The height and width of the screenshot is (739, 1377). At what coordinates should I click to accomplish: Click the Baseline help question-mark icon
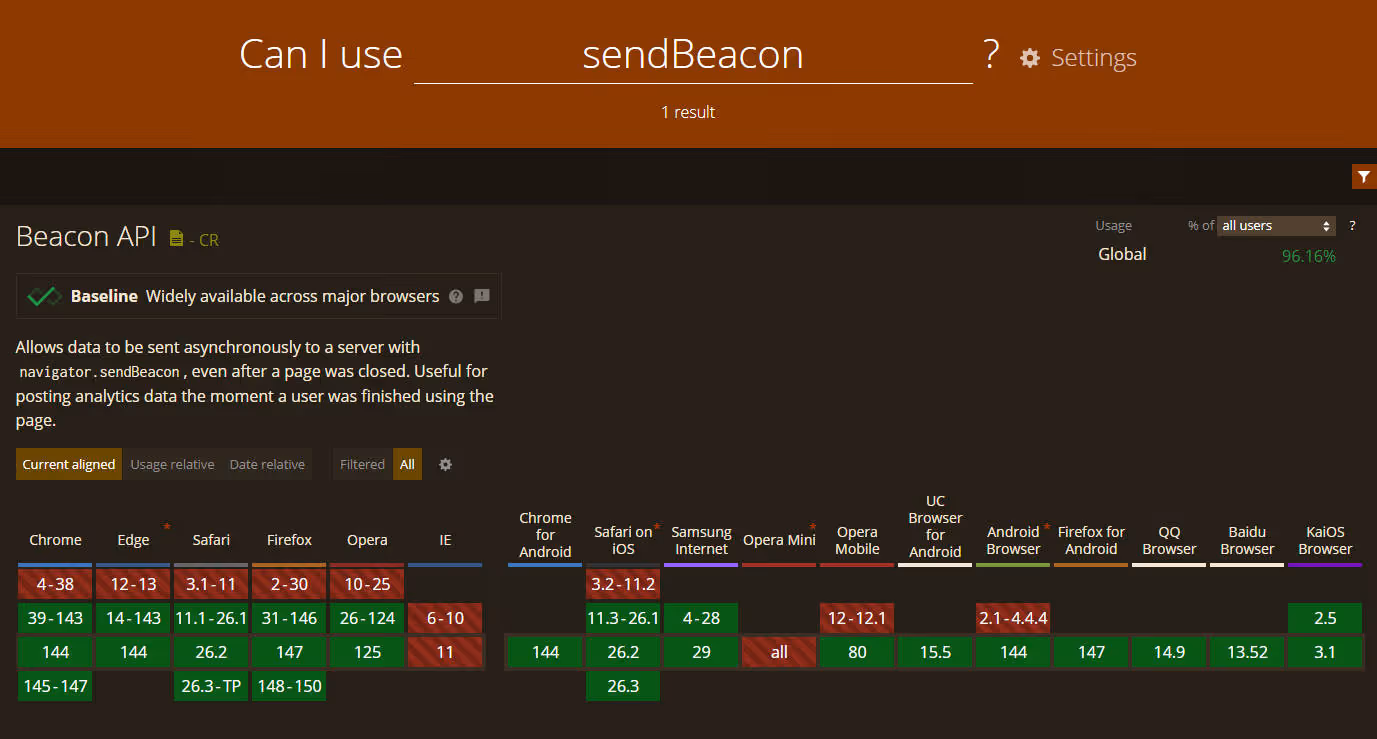pos(456,296)
